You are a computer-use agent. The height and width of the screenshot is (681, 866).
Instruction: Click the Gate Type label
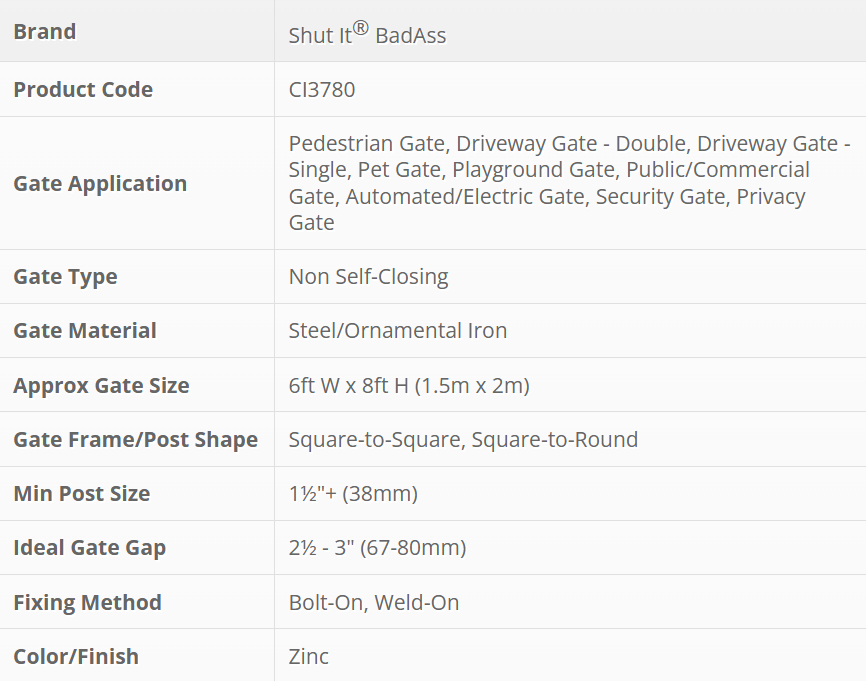pos(65,277)
